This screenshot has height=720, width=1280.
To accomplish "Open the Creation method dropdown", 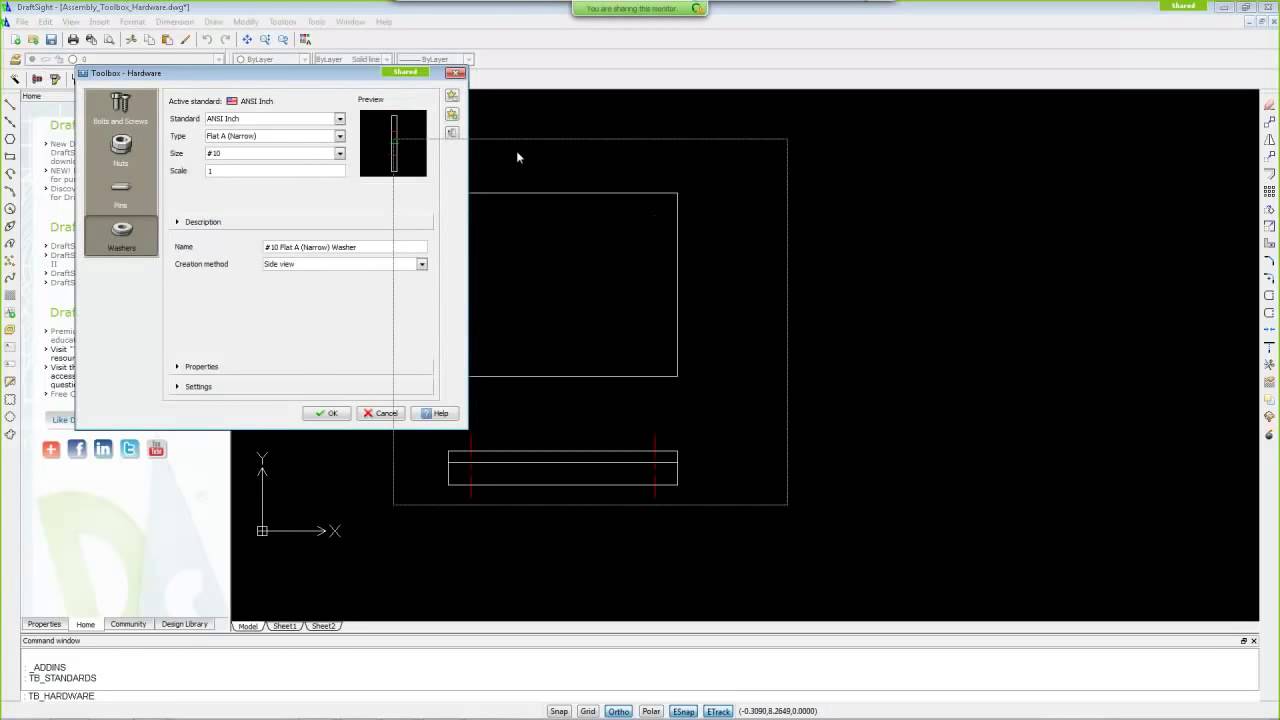I will point(422,264).
